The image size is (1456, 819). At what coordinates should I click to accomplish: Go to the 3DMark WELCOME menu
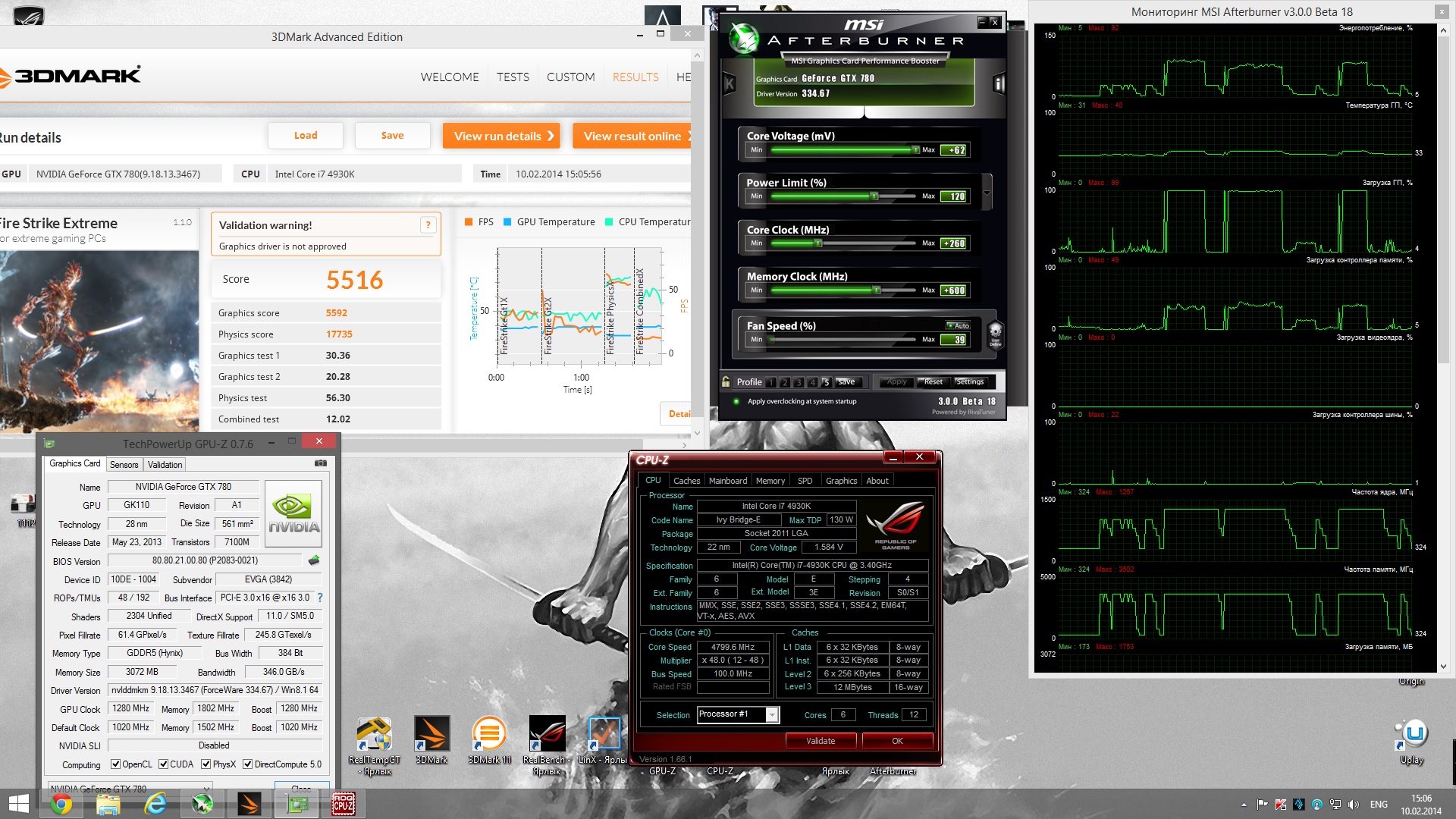click(x=450, y=77)
